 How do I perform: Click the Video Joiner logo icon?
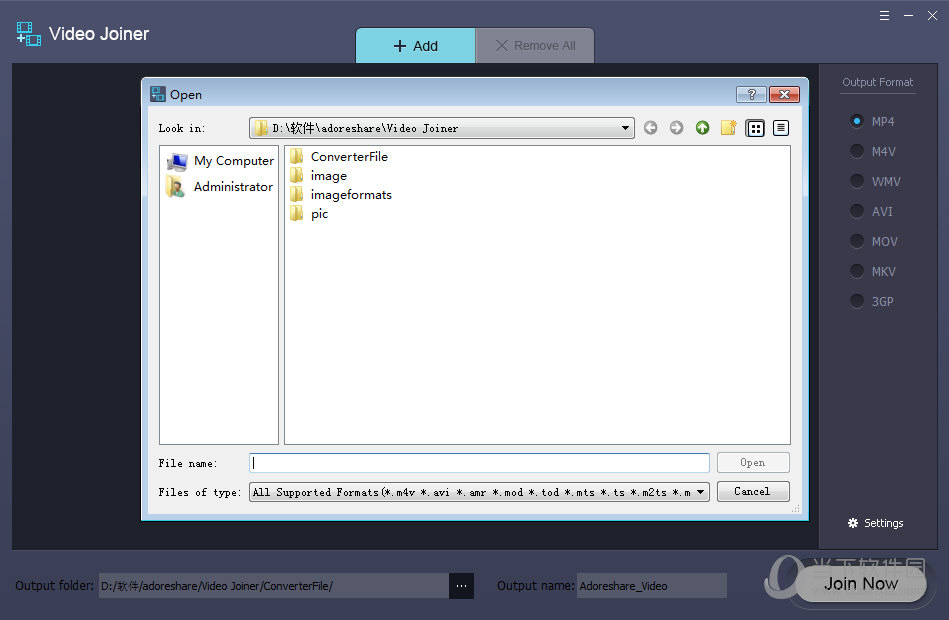pyautogui.click(x=28, y=34)
